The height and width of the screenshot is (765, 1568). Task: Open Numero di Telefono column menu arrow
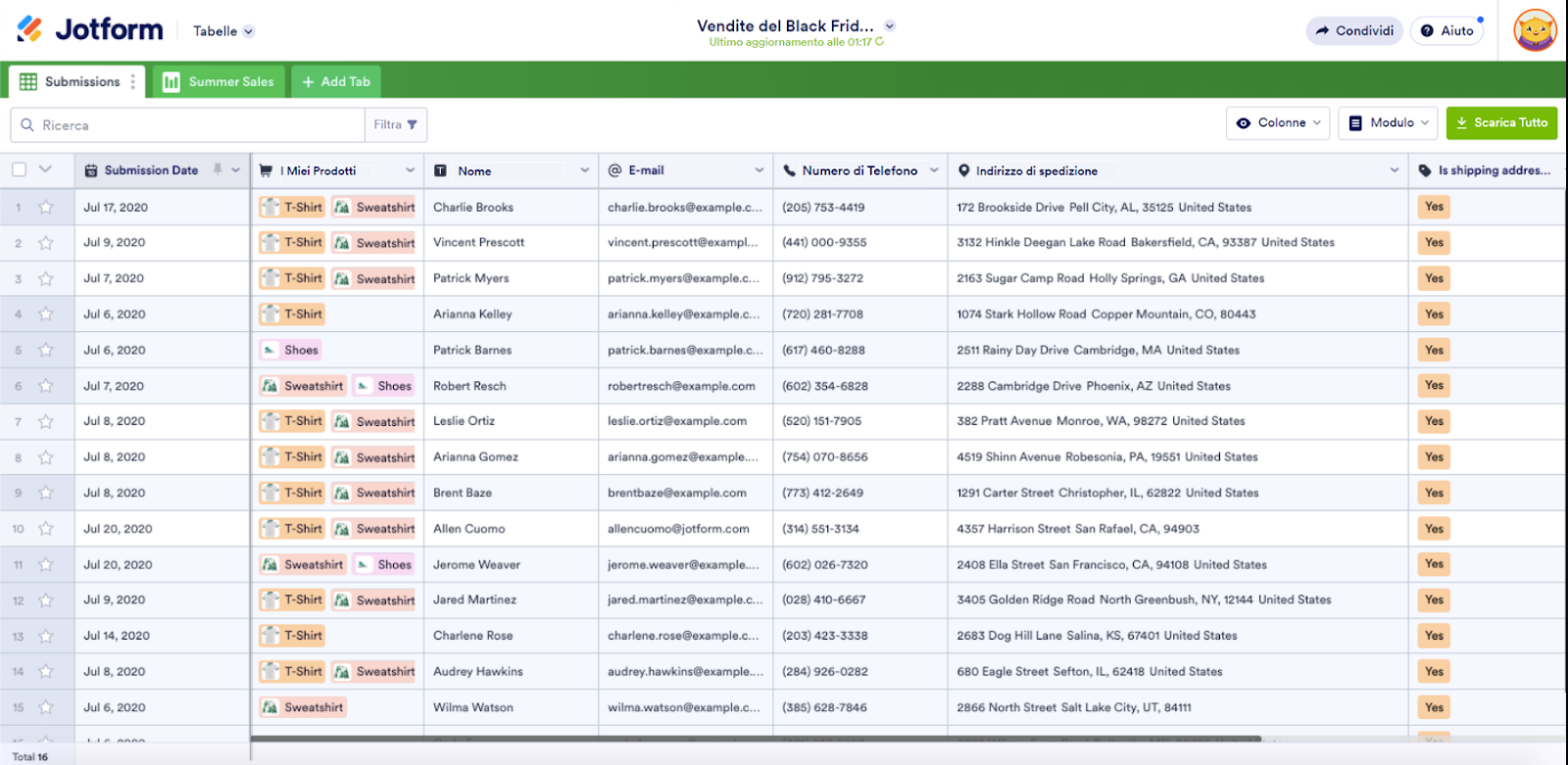(x=933, y=170)
